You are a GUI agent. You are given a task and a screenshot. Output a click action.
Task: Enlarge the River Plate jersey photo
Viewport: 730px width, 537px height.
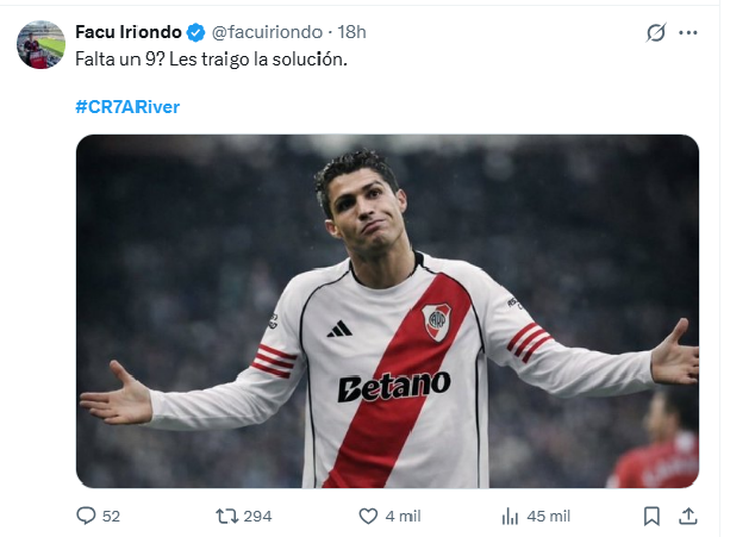coord(387,311)
